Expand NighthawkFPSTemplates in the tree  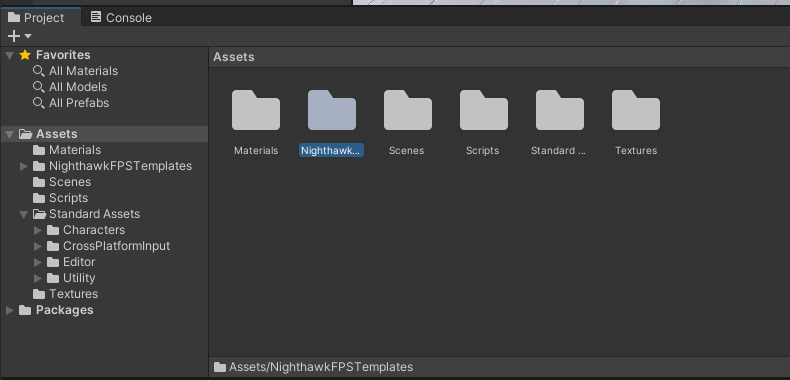point(23,166)
